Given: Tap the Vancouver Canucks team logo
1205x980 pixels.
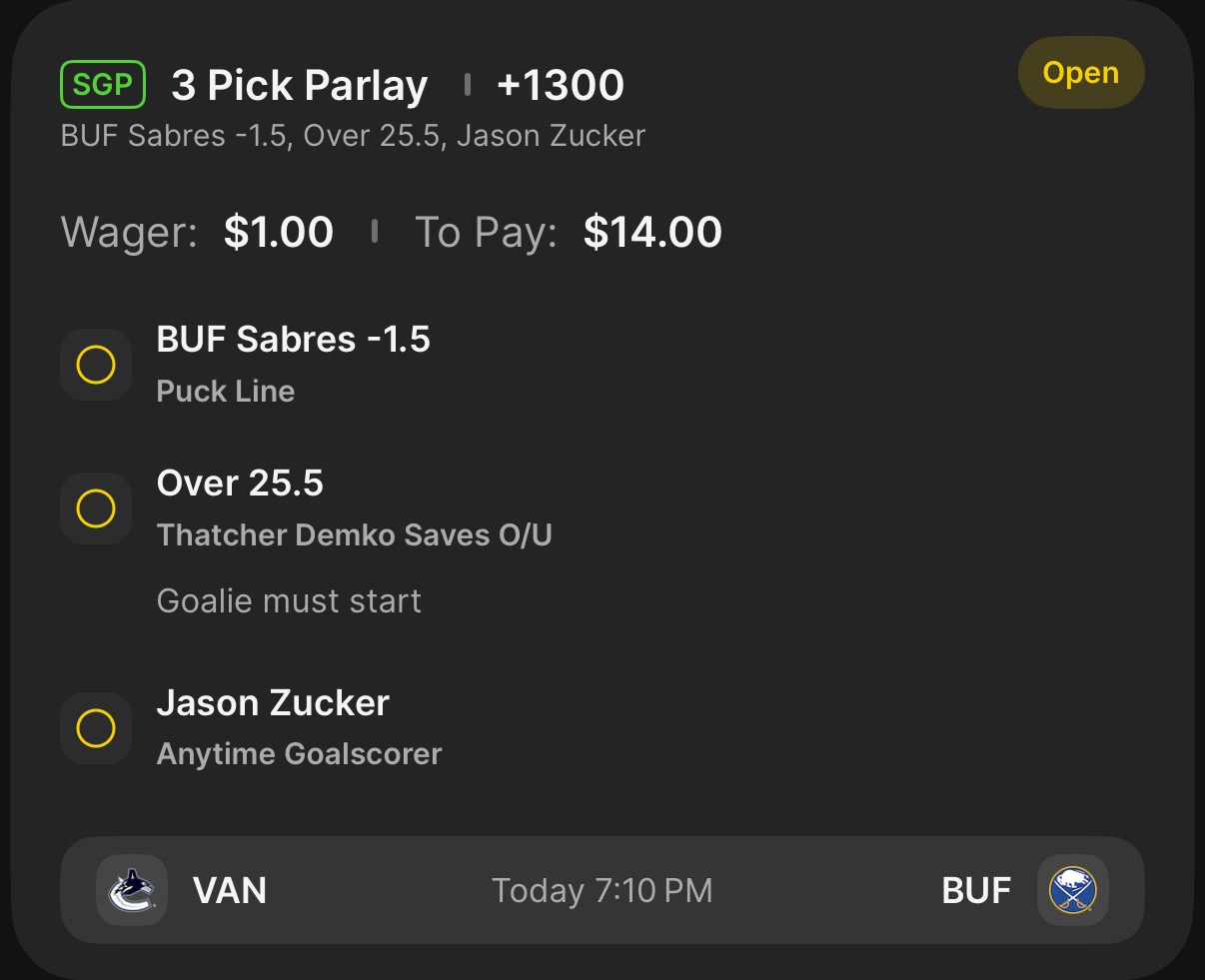Looking at the screenshot, I should [x=132, y=890].
